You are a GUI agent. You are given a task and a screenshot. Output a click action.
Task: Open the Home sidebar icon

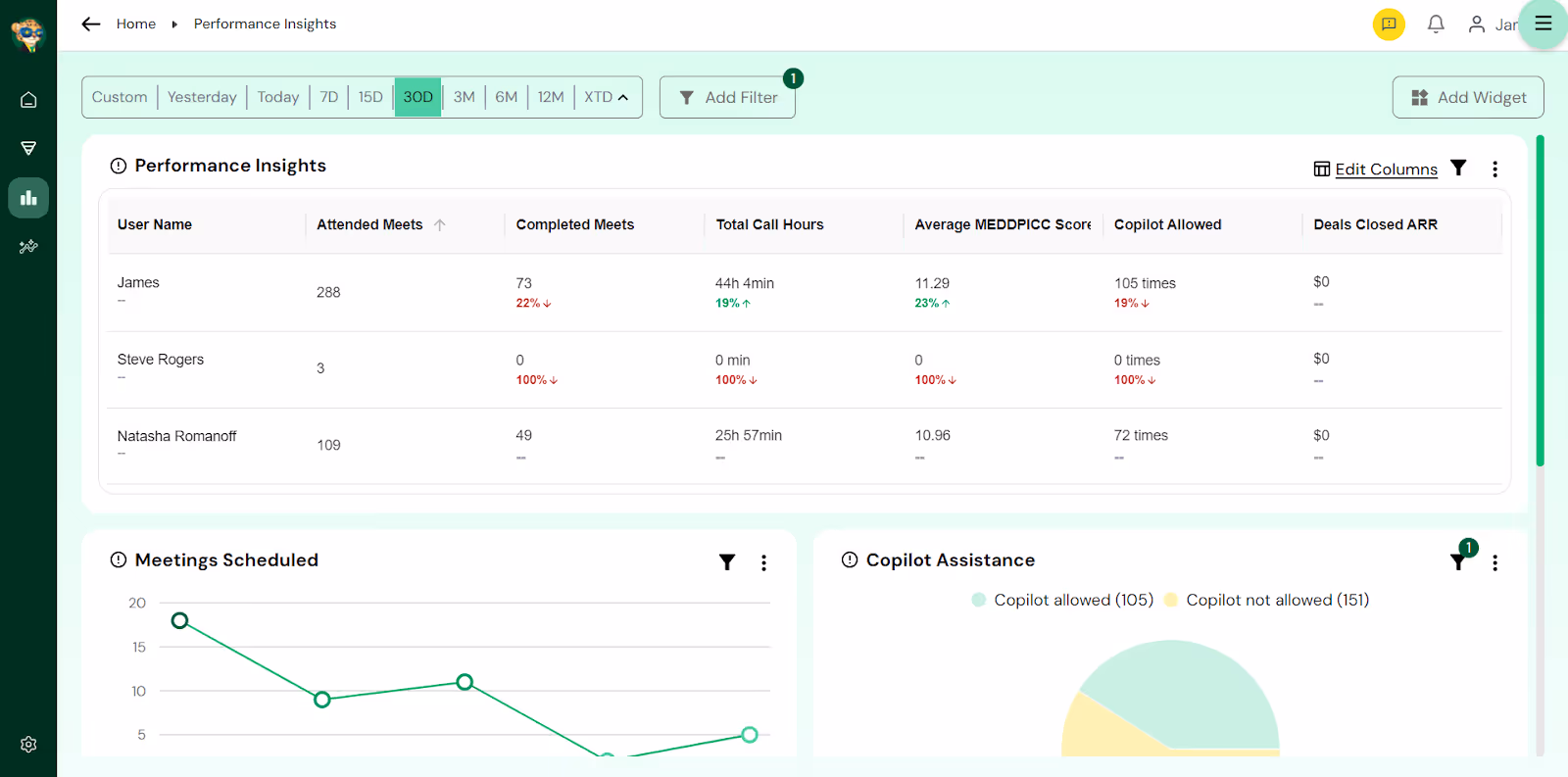click(x=28, y=100)
